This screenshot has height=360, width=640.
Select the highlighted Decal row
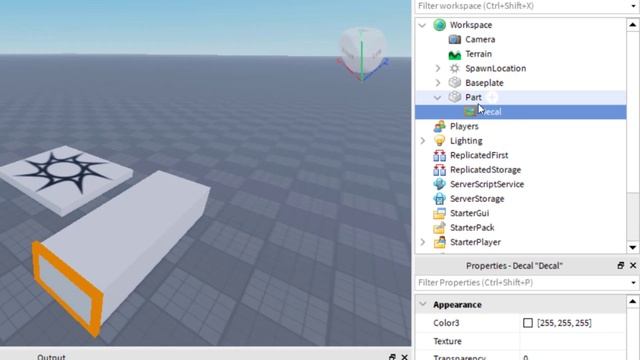pyautogui.click(x=520, y=112)
